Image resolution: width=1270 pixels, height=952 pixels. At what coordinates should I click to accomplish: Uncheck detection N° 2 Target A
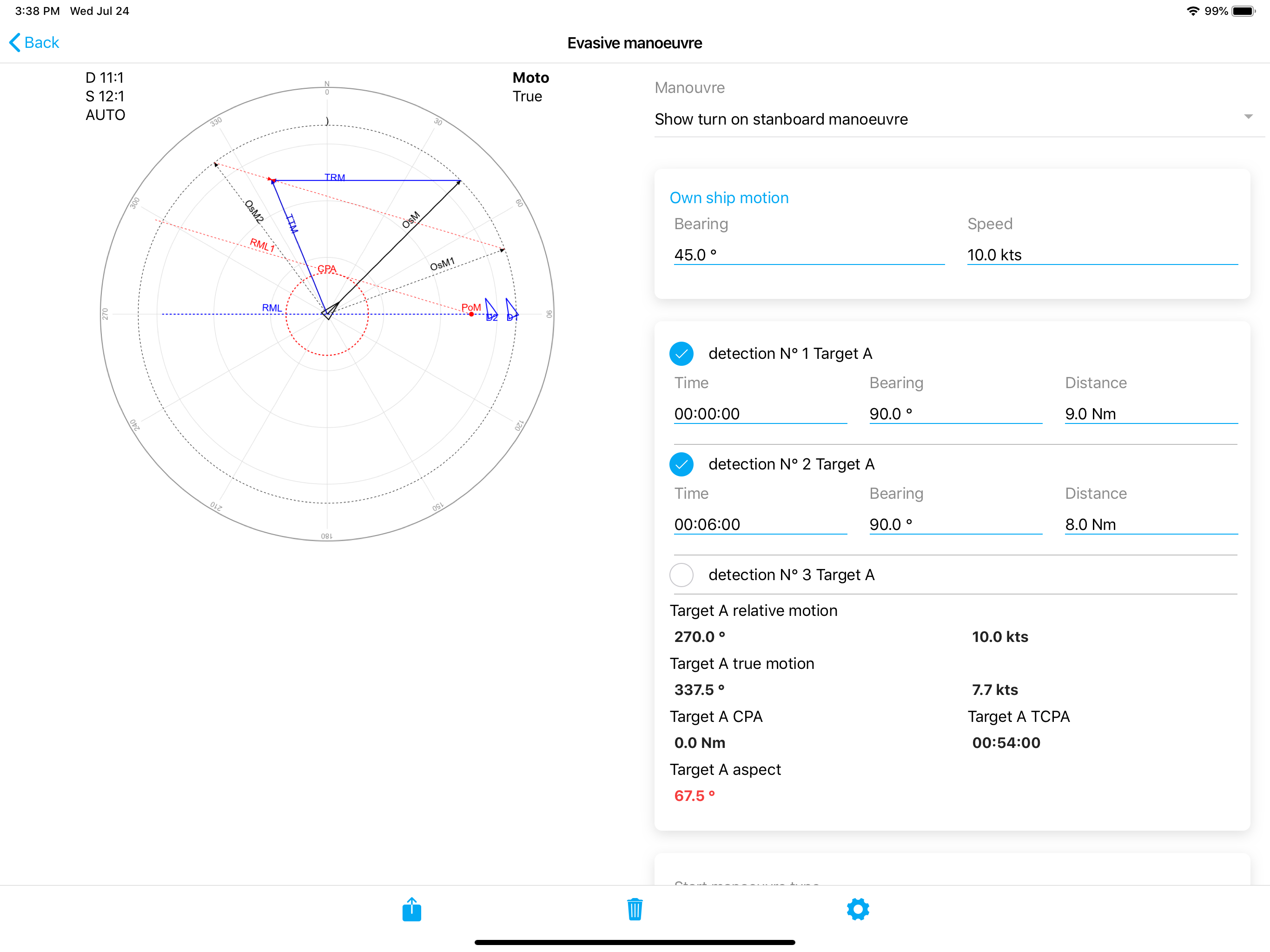[x=681, y=464]
